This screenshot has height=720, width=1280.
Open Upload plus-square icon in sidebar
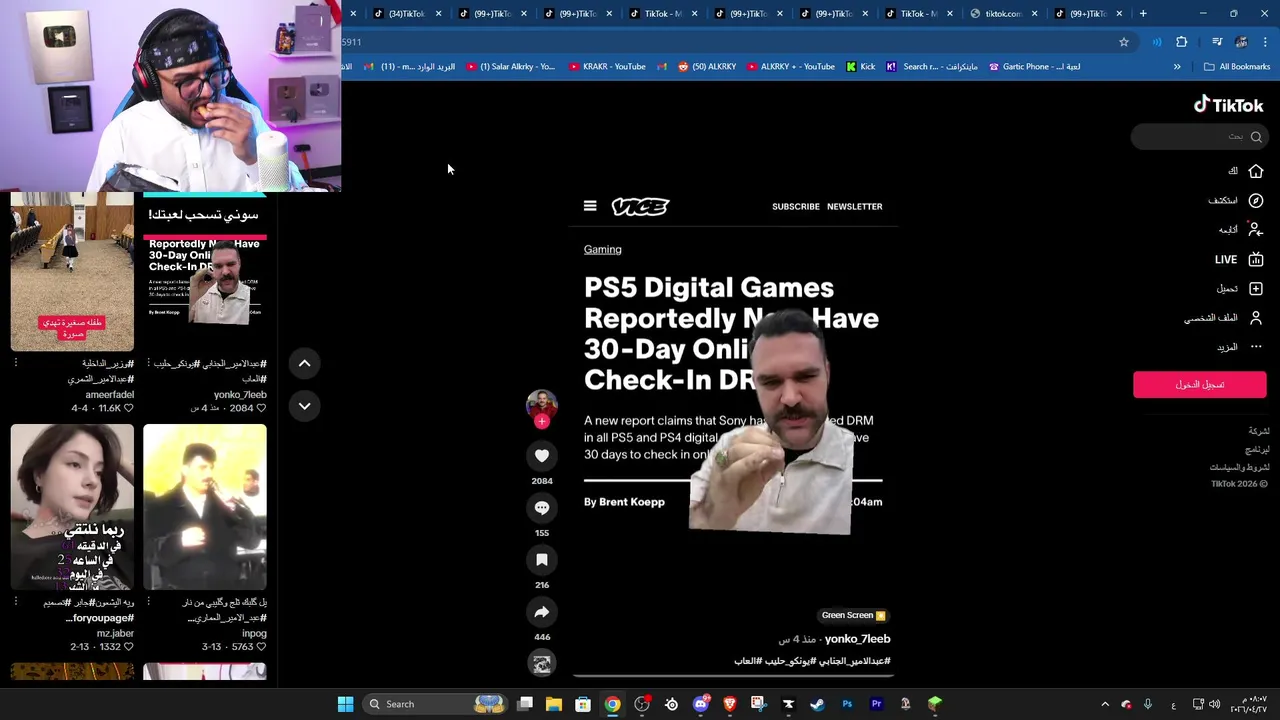click(1255, 288)
